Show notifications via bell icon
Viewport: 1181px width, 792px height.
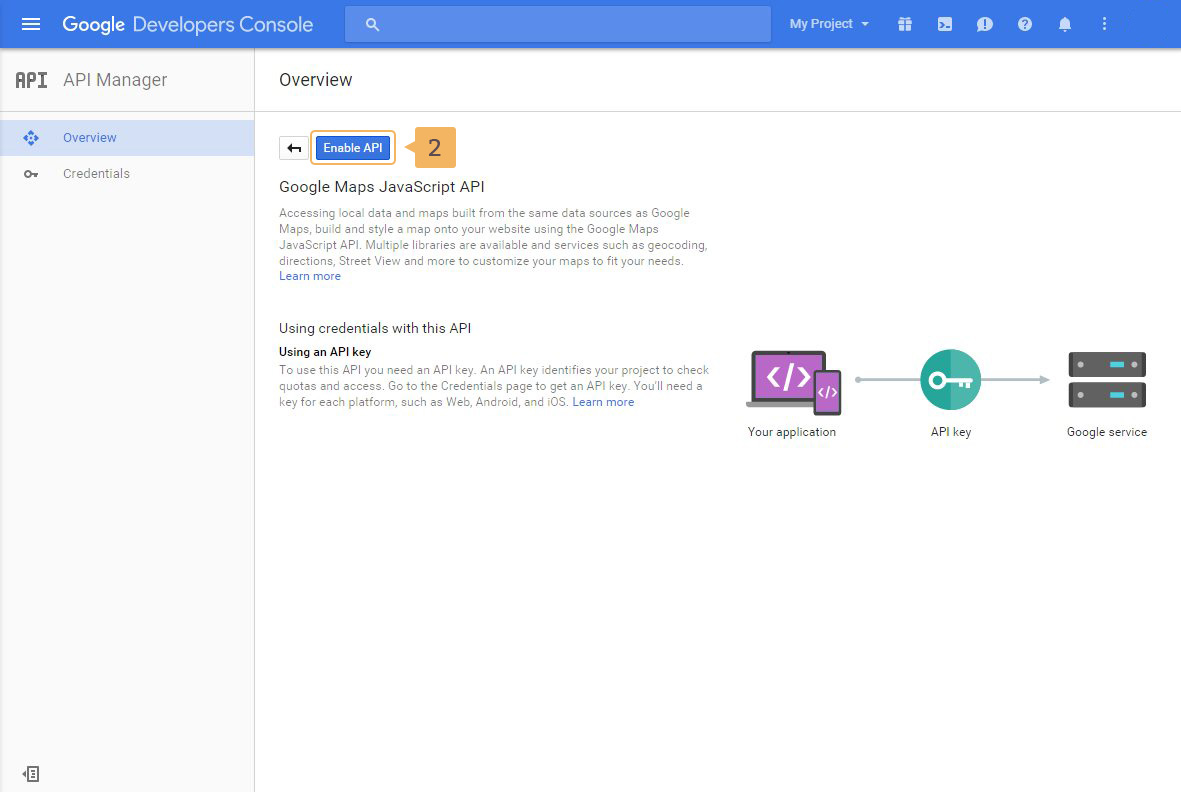click(1065, 24)
